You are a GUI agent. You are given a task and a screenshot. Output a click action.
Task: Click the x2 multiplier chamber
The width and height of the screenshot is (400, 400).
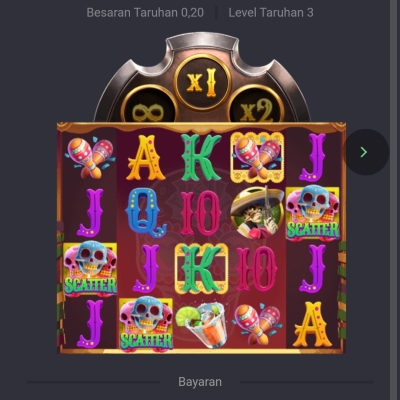(257, 106)
